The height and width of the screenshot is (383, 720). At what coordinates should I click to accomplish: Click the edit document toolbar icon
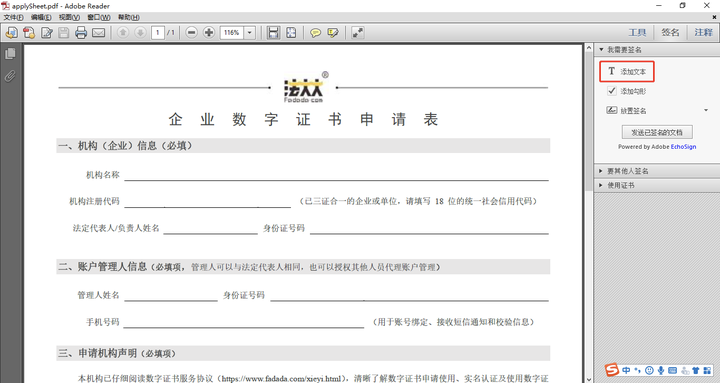46,33
